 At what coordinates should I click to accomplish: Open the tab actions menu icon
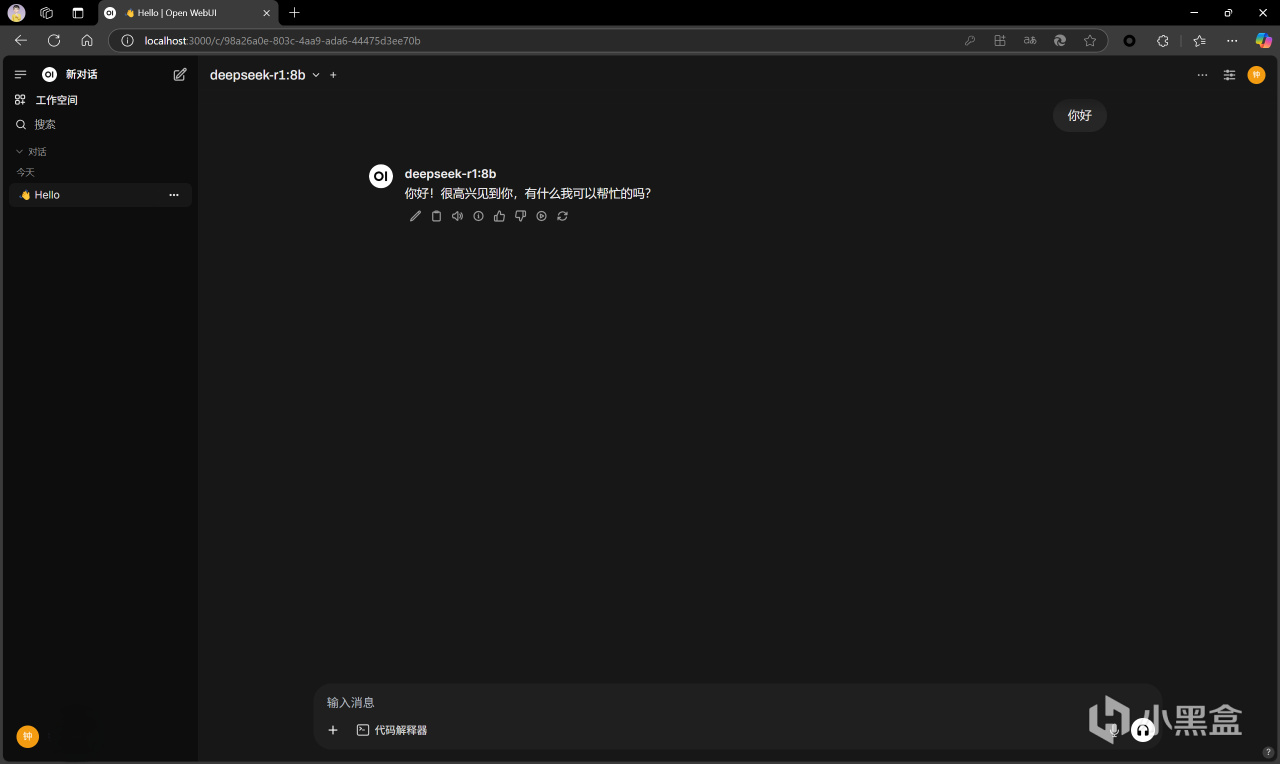click(78, 13)
